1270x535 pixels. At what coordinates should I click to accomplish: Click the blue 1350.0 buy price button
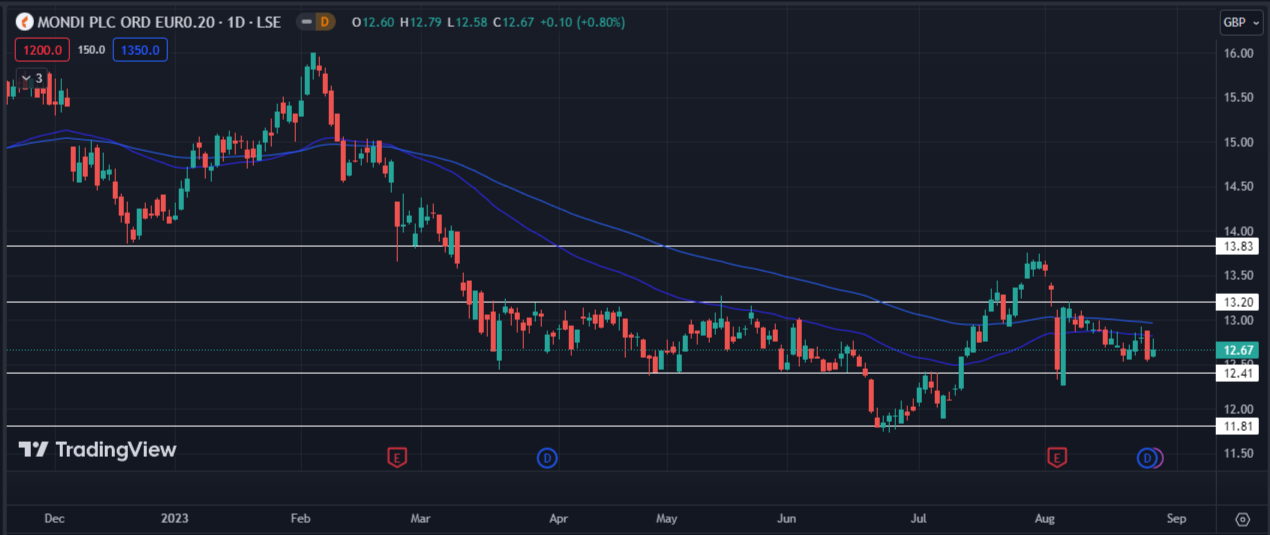140,49
